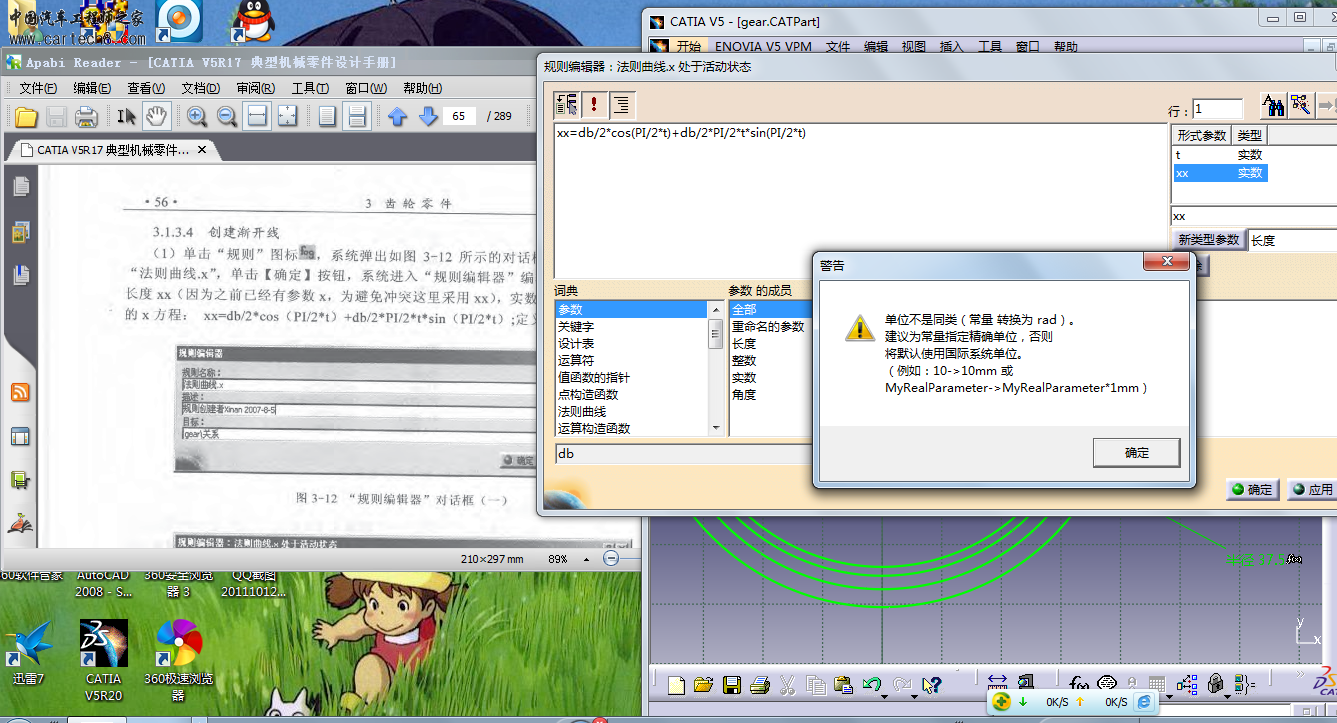The width and height of the screenshot is (1337, 723).
Task: Toggle fit-page view in Apabi Reader
Action: (x=287, y=116)
